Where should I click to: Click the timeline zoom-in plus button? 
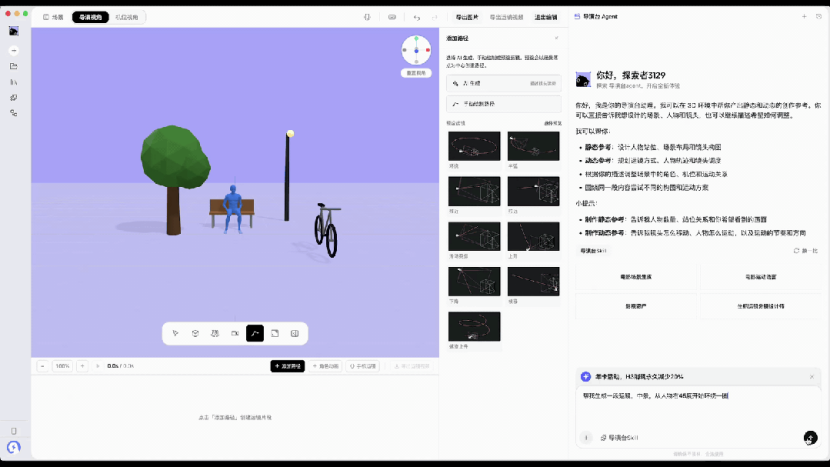[82, 366]
